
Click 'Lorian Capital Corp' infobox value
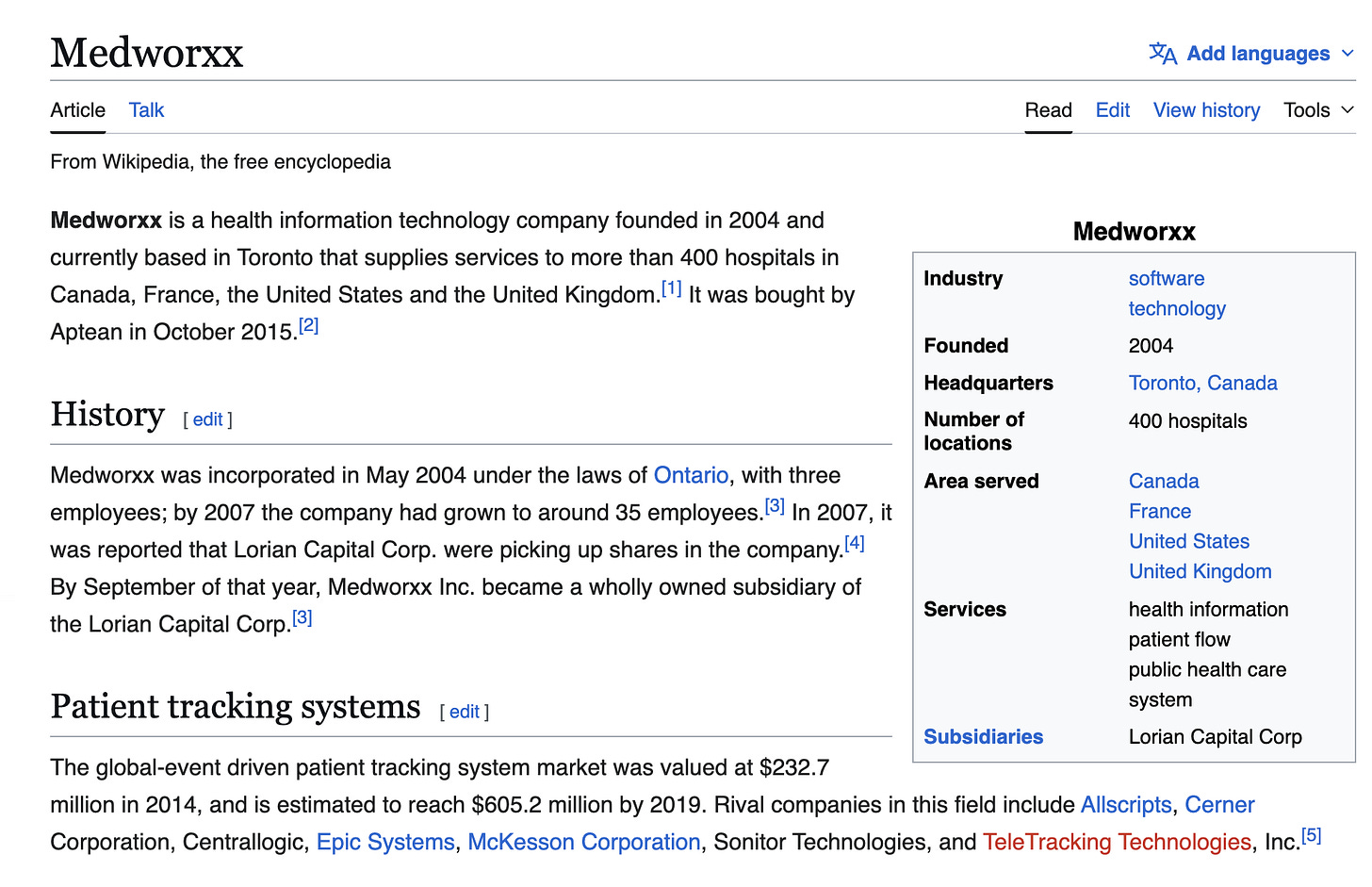click(x=1215, y=737)
